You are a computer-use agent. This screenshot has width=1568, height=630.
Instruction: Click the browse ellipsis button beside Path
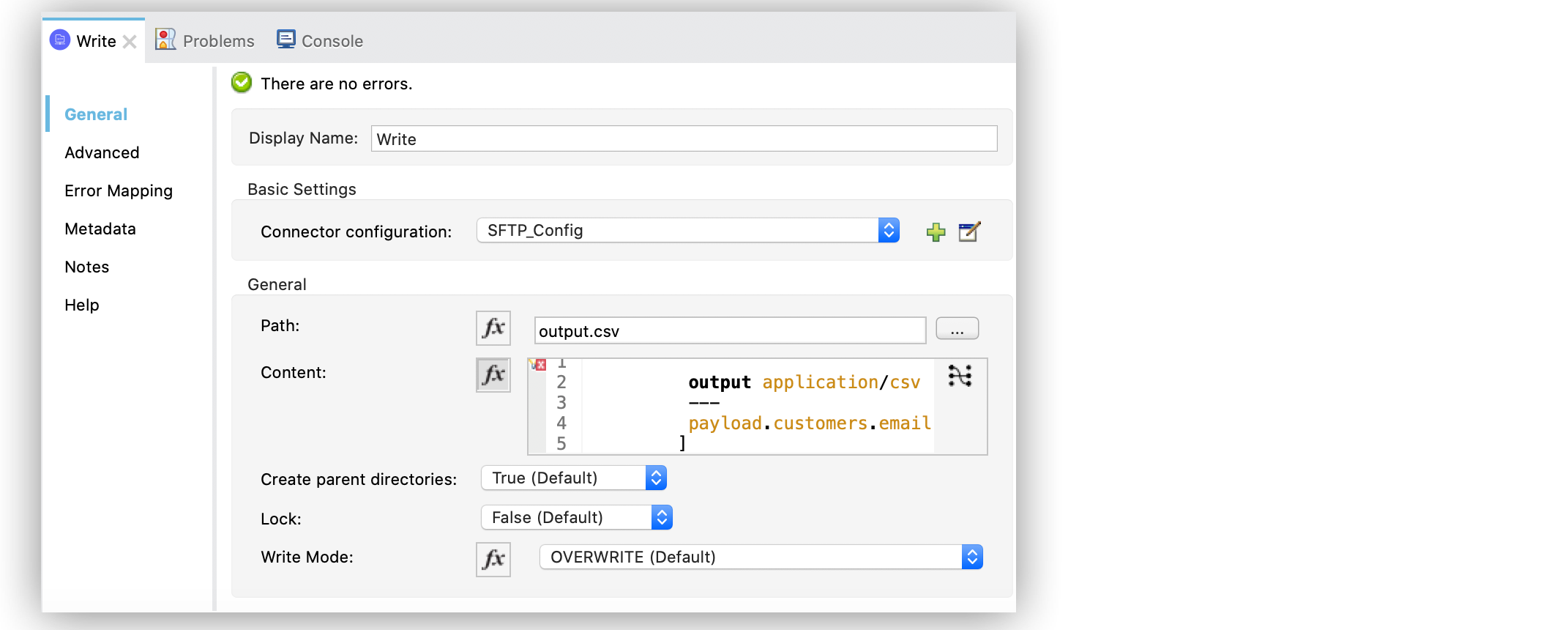tap(957, 329)
